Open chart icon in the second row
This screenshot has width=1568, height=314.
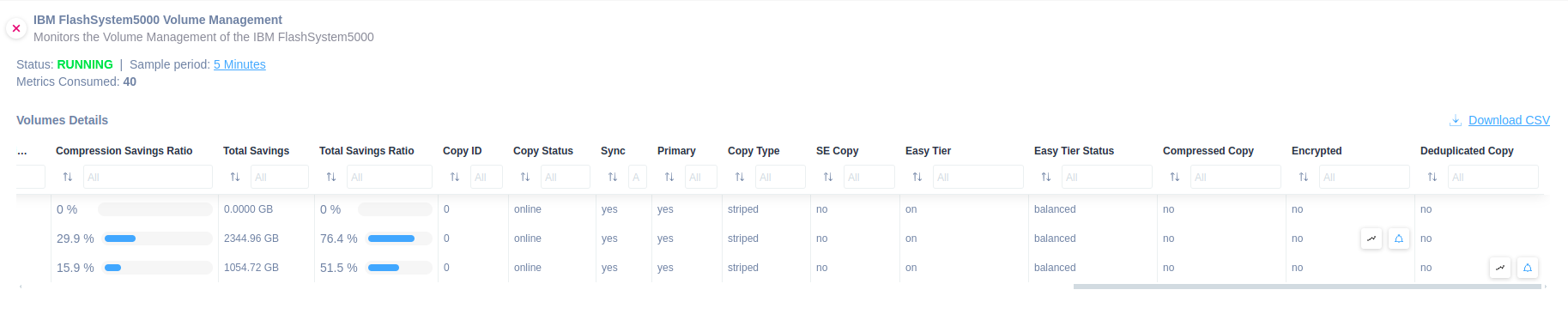click(1371, 239)
